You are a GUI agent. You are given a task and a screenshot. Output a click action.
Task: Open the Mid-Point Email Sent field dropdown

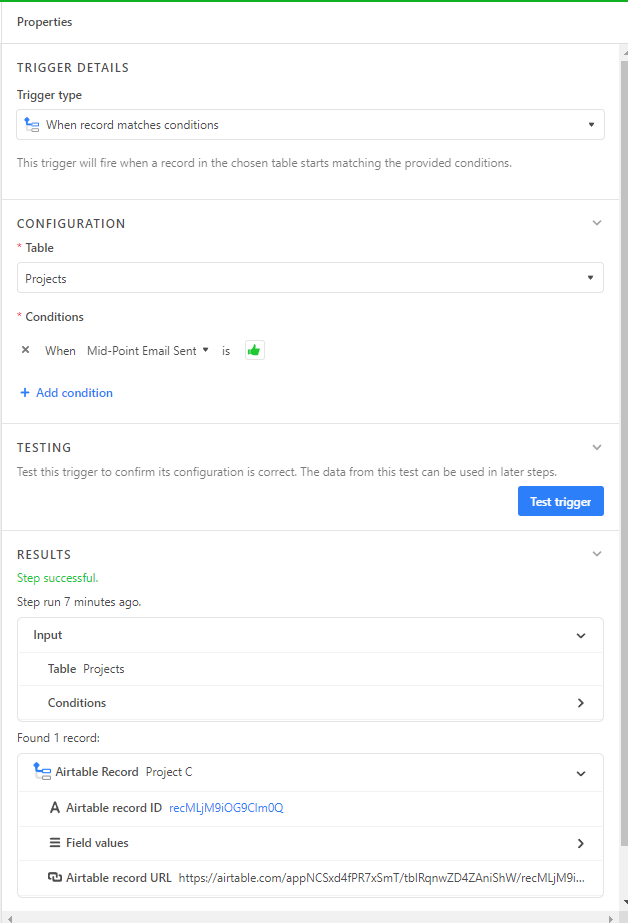pos(148,351)
